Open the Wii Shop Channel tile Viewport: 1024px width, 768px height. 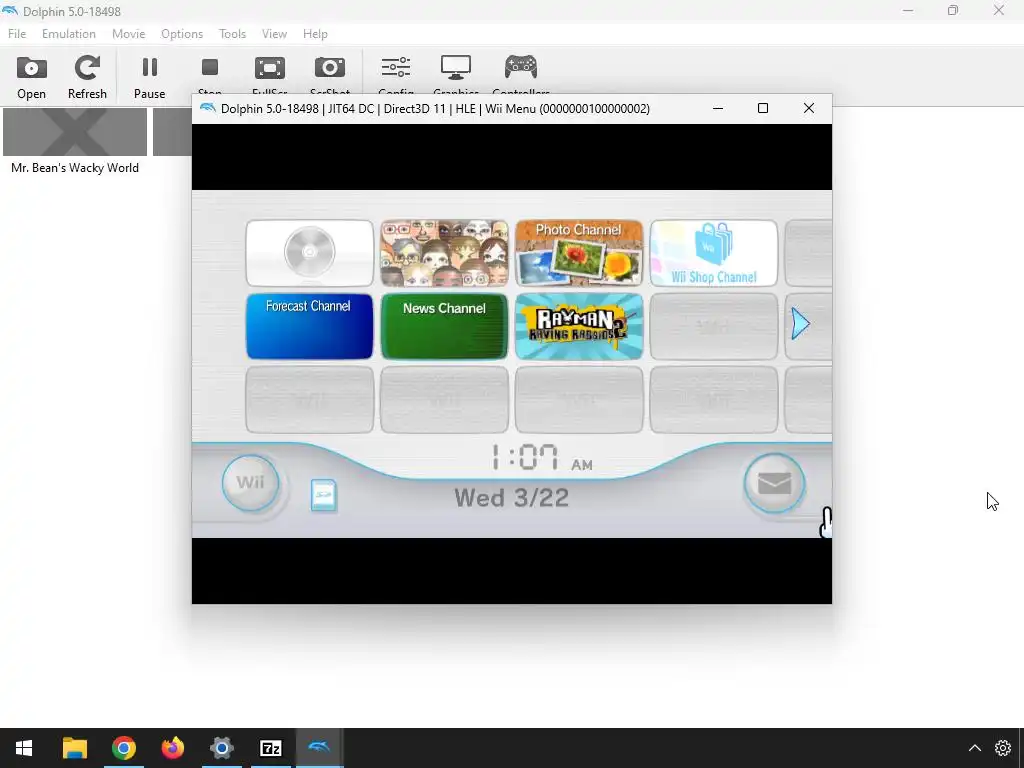coord(713,253)
